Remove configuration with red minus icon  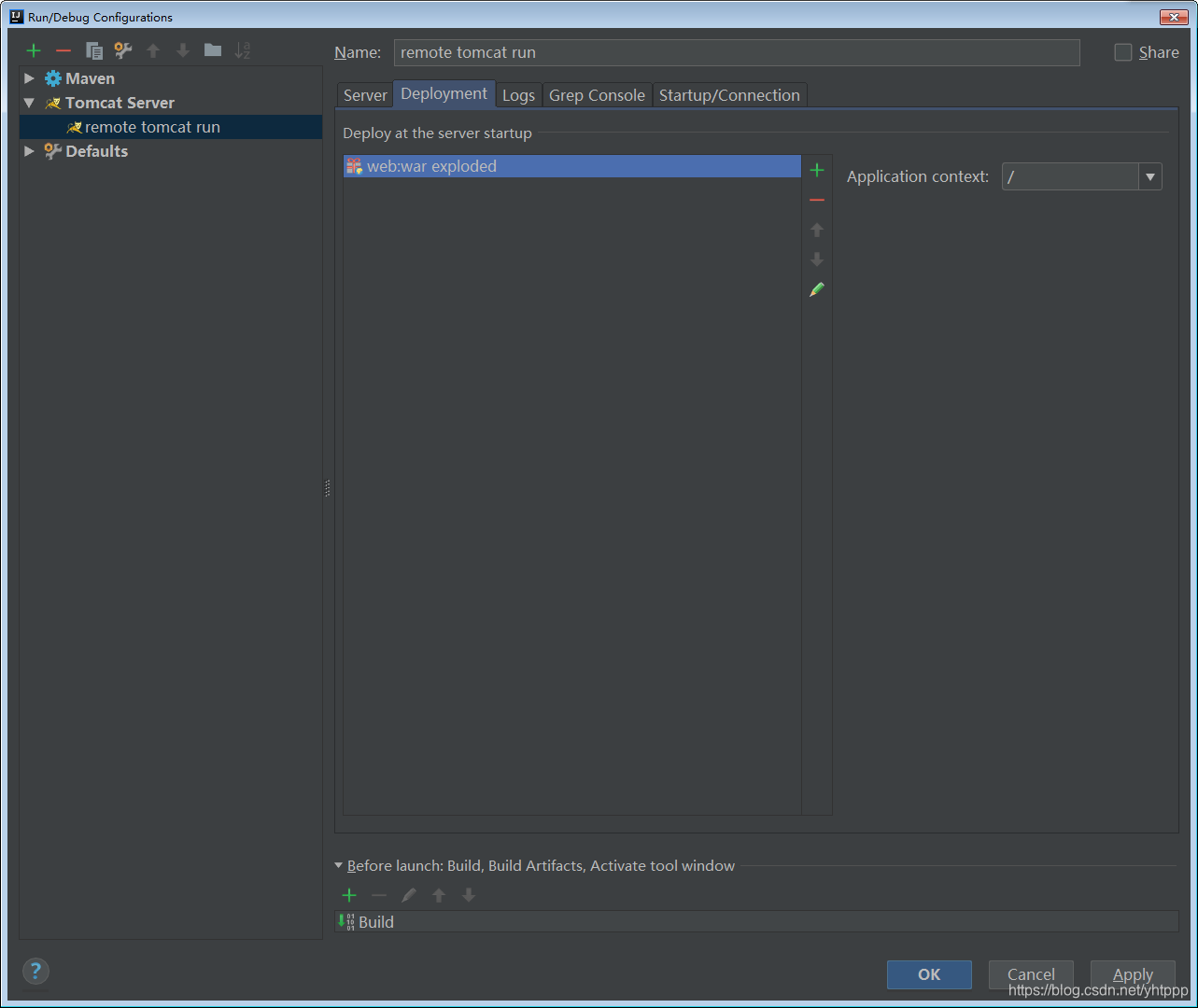pyautogui.click(x=63, y=50)
